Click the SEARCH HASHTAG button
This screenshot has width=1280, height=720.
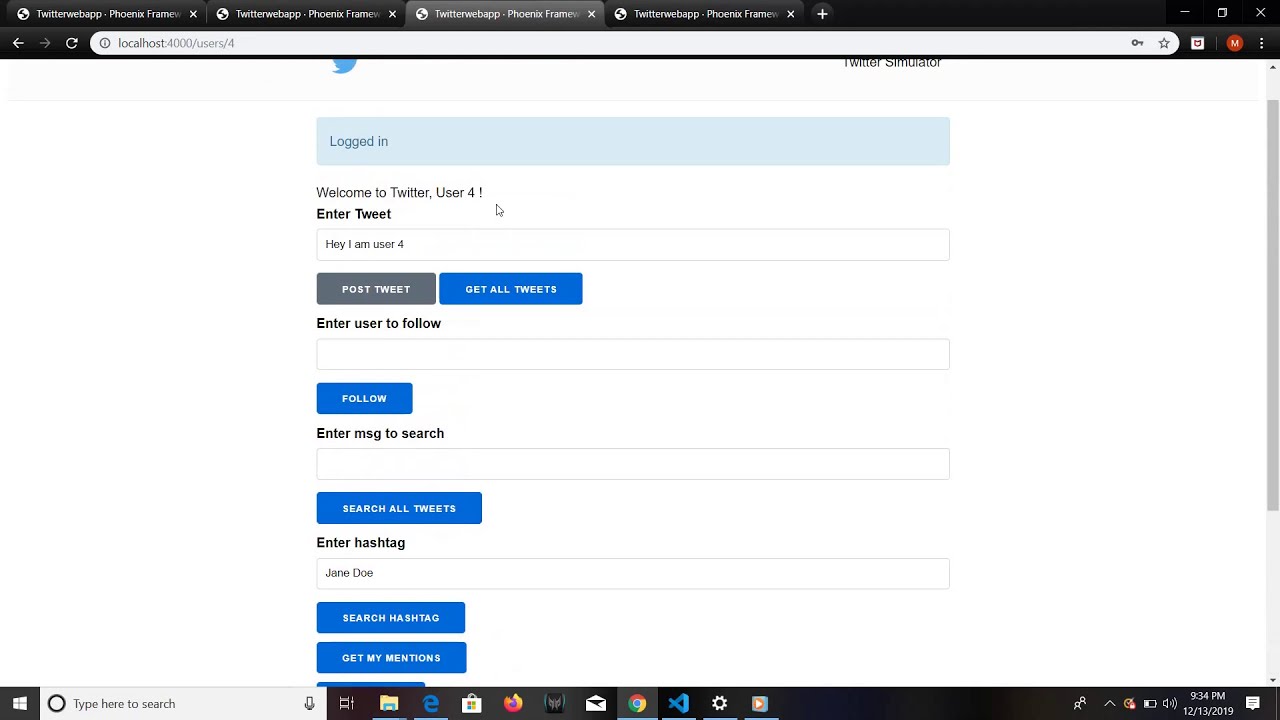coord(391,618)
